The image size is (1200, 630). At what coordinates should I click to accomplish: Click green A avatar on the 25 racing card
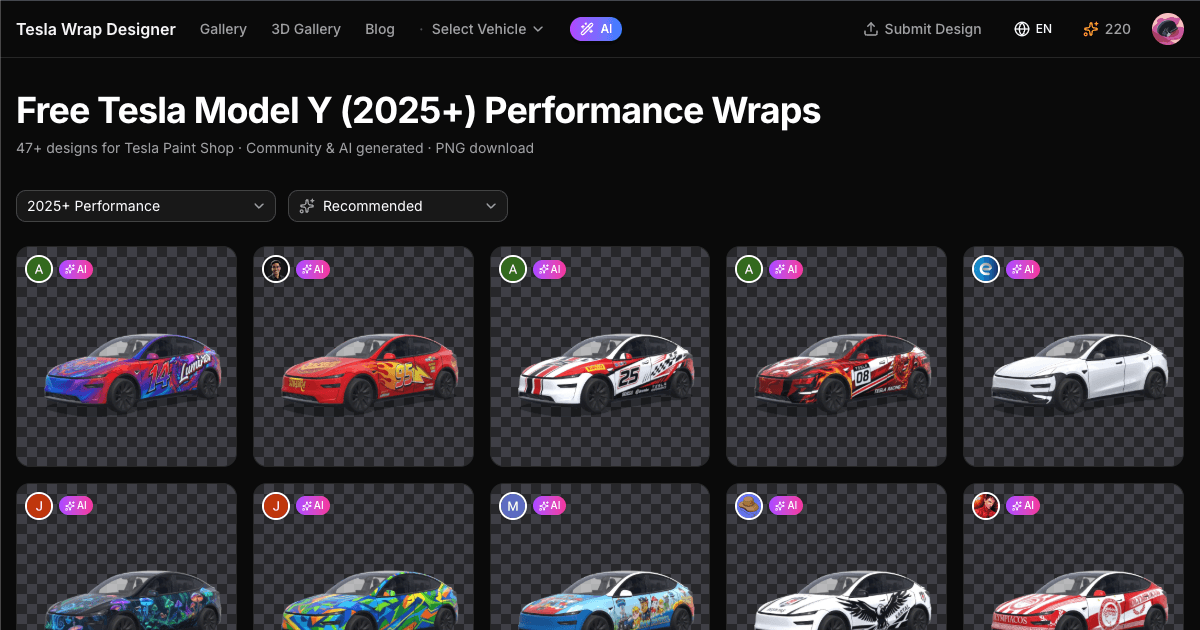513,269
